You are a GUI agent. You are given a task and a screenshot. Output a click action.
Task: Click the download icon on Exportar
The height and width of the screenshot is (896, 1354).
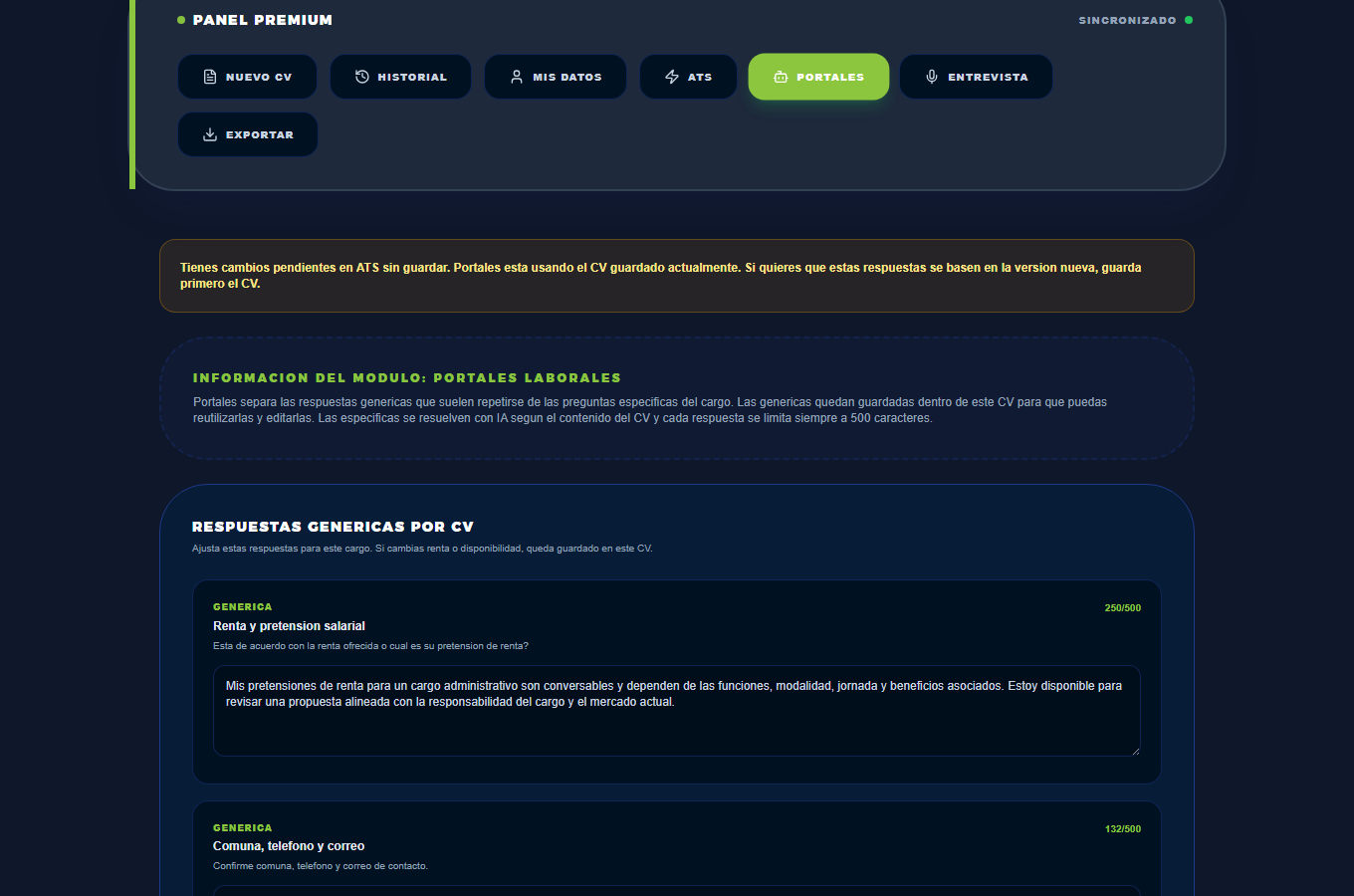point(210,134)
